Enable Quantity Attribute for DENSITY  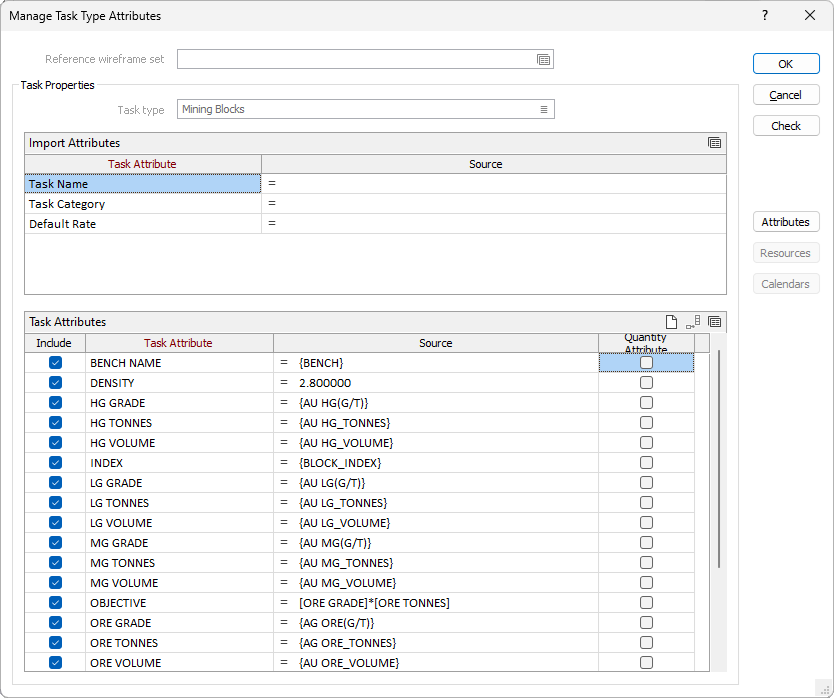pos(646,383)
